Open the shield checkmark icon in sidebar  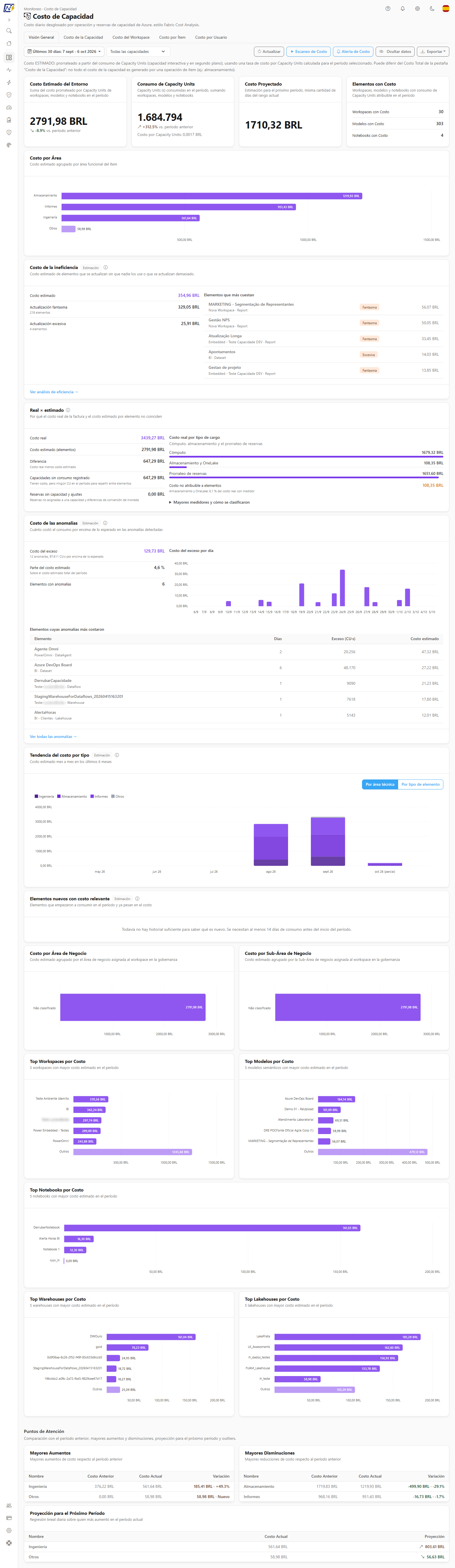tap(9, 95)
